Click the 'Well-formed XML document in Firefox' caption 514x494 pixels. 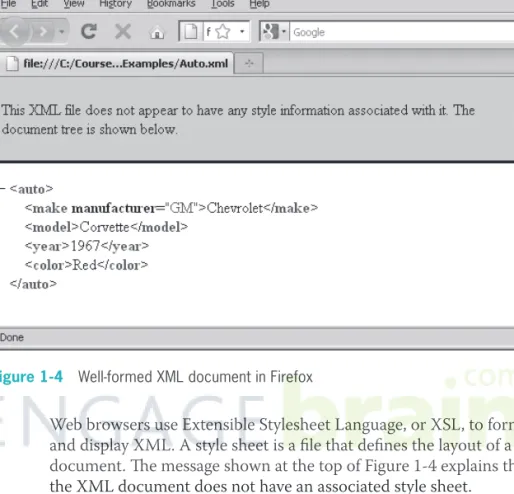195,377
